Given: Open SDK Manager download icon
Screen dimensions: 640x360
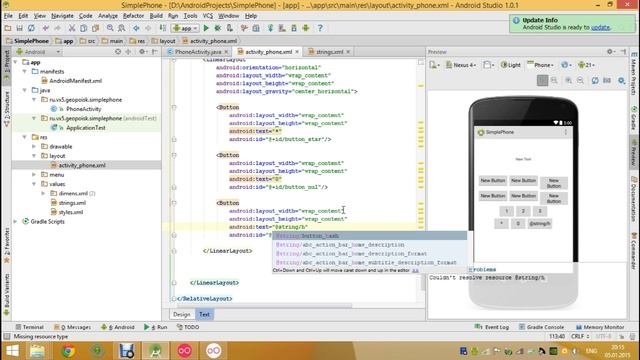Looking at the screenshot, I should coord(294,28).
